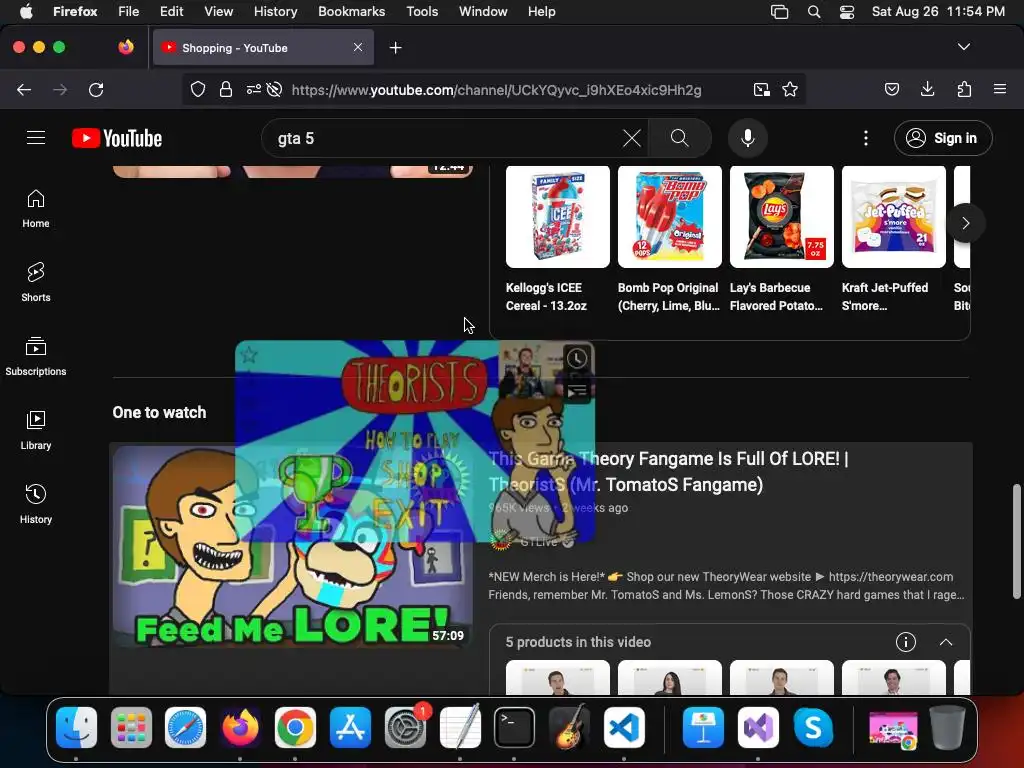This screenshot has width=1024, height=768.
Task: Open a new browser tab
Action: [x=395, y=48]
